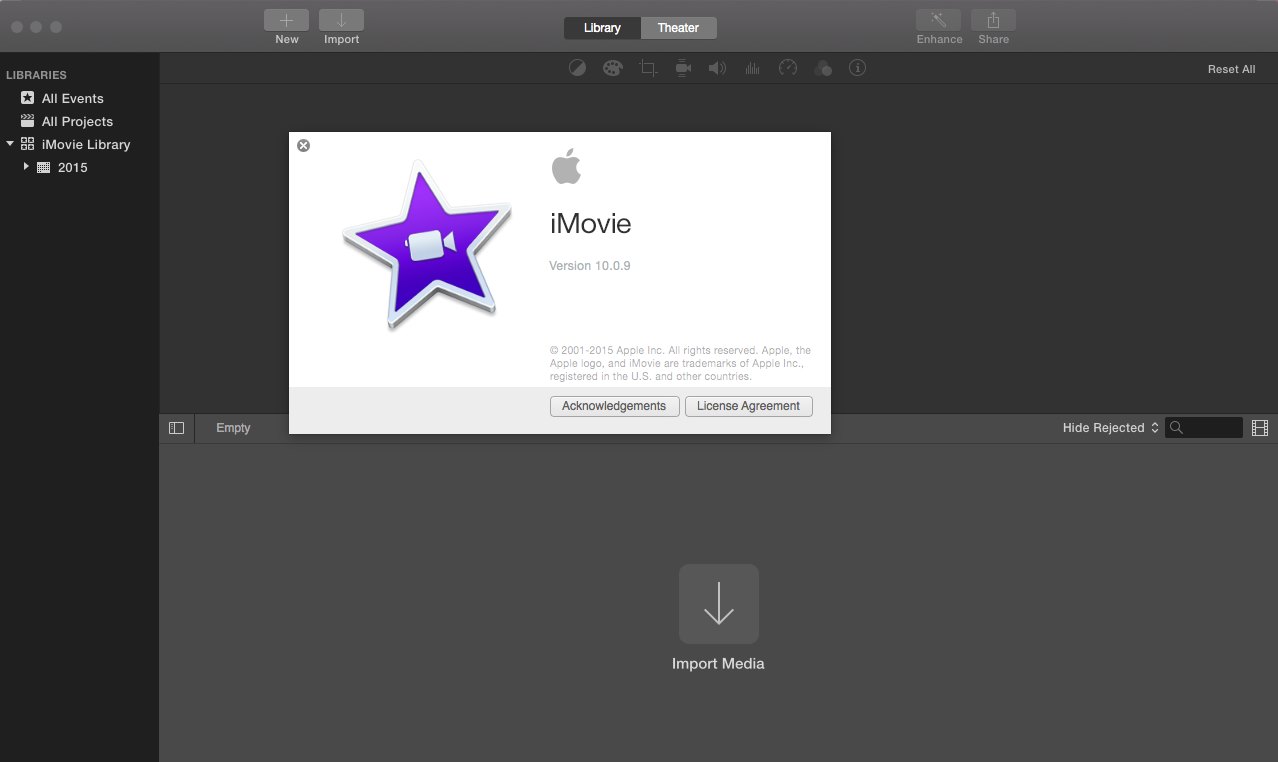Screen dimensions: 1278x762
Task: Show the clip information icon
Action: pos(857,68)
